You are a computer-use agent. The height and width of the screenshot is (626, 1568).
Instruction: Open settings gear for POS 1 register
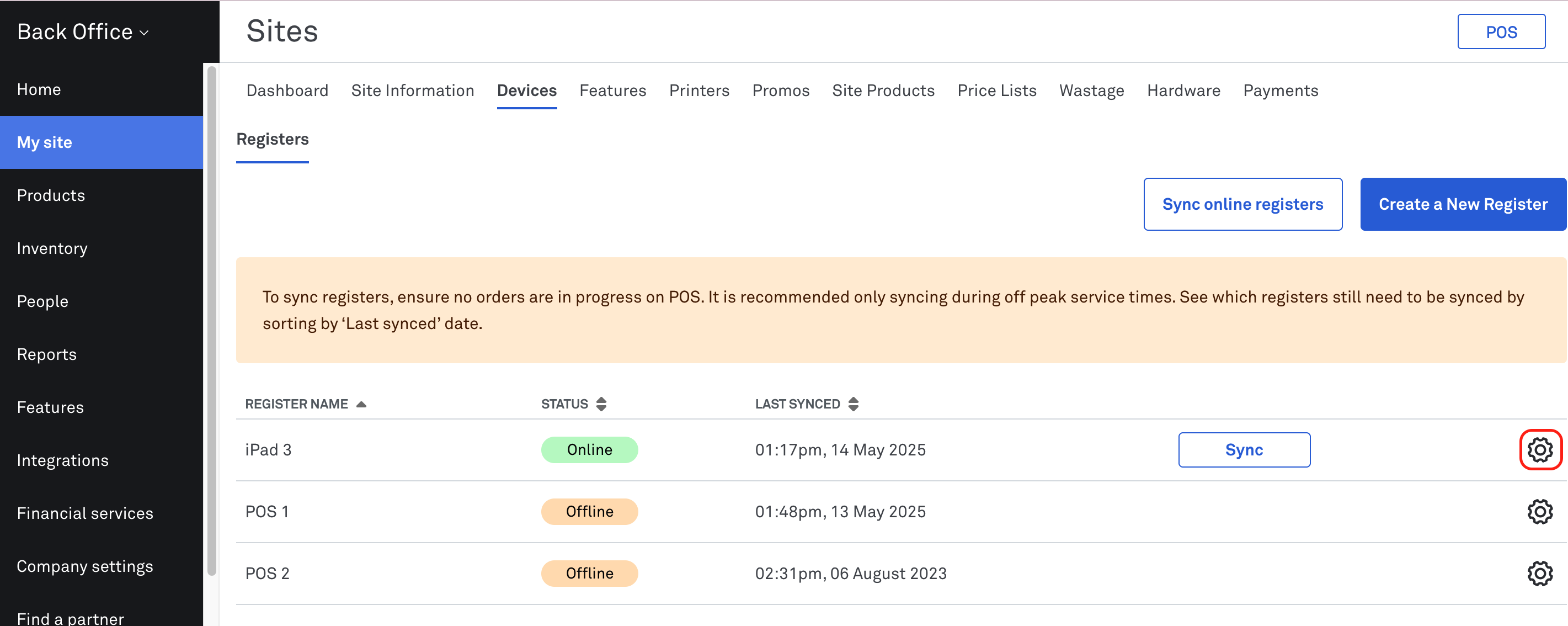click(1539, 512)
